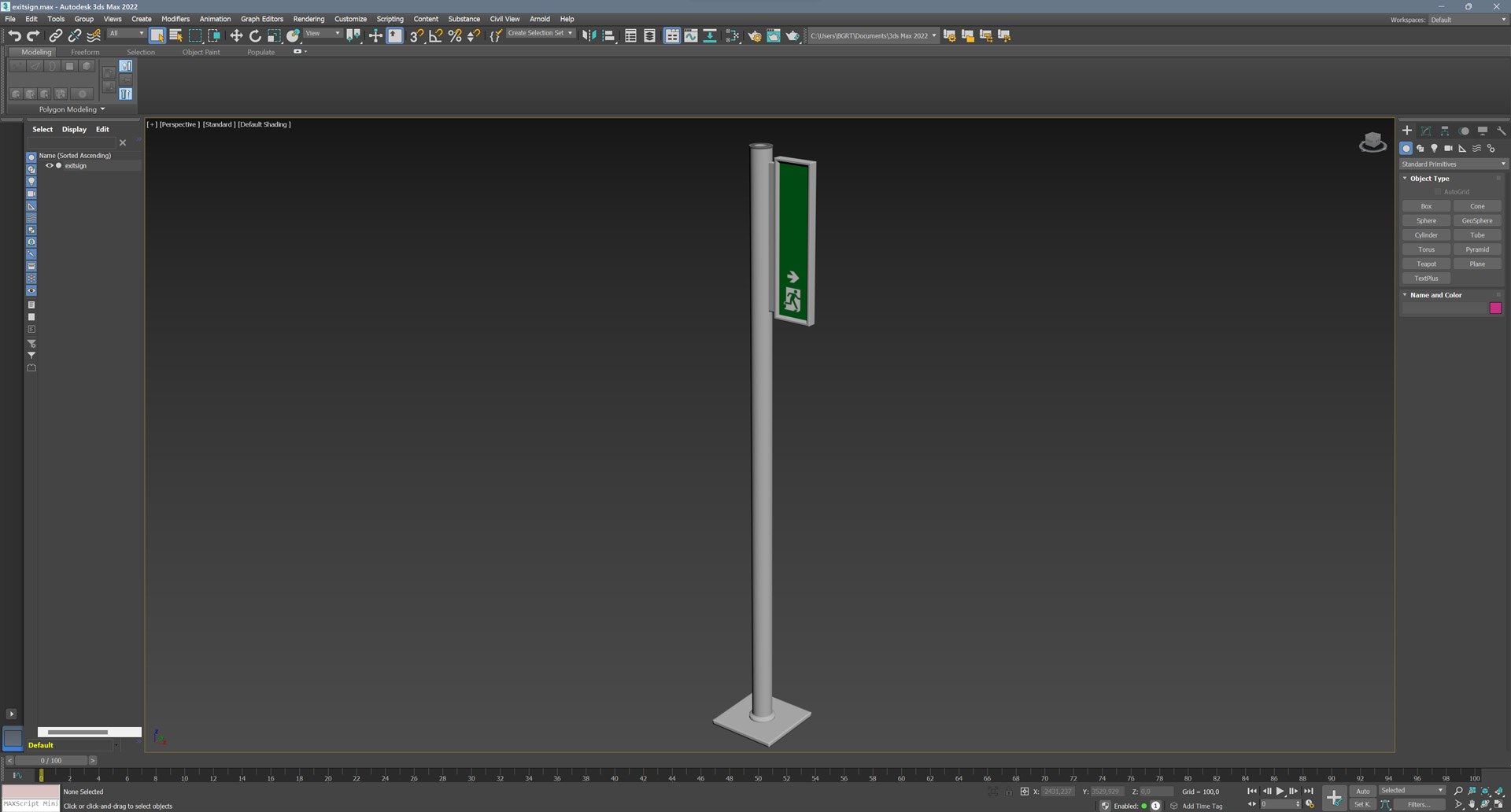The height and width of the screenshot is (812, 1511).
Task: Switch to the Object Paint ribbon tab
Action: point(201,52)
